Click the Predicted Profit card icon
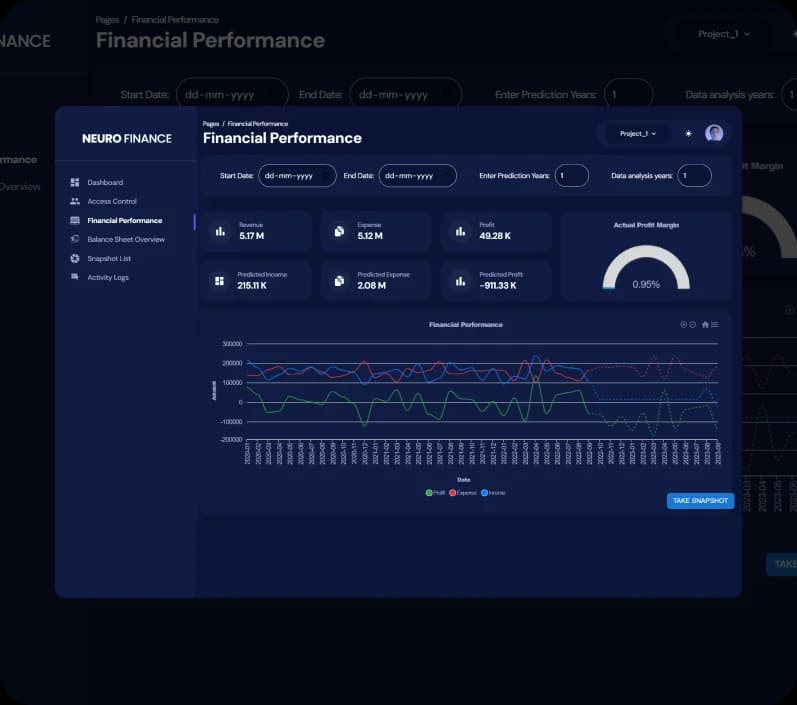 pyautogui.click(x=460, y=281)
